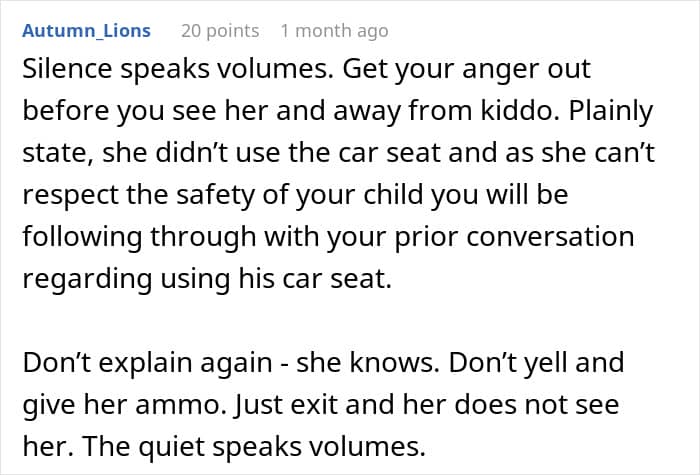Click the phrase Don't explain again
Screen dimensions: 700x475
click(x=147, y=362)
